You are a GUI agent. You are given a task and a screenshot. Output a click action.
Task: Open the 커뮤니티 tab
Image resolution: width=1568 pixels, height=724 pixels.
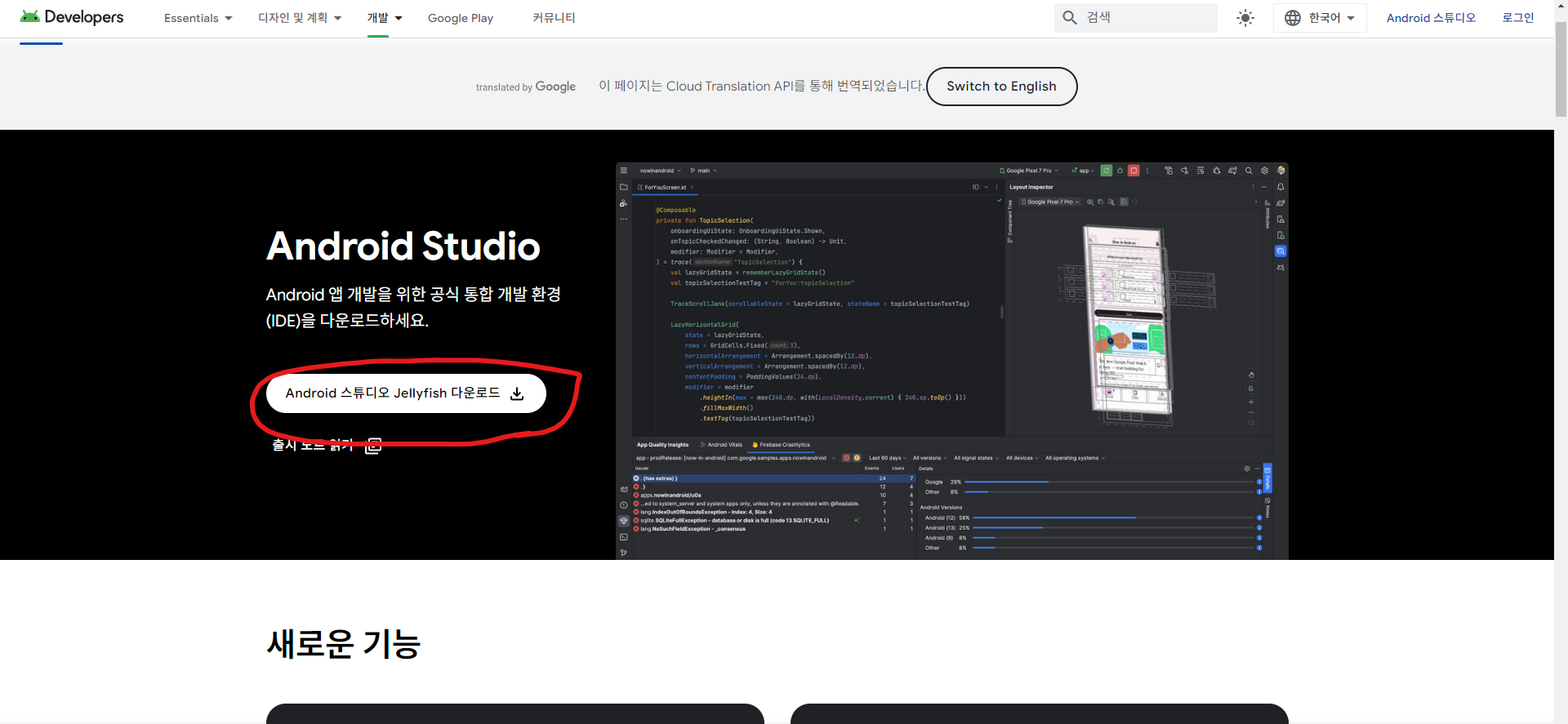pyautogui.click(x=554, y=18)
